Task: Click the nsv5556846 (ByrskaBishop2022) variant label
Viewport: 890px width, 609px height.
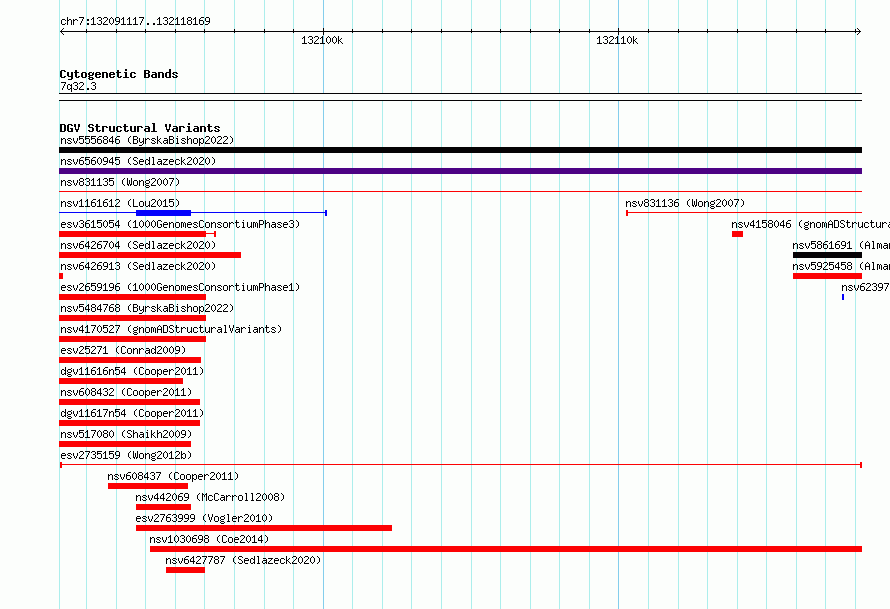Action: coord(147,140)
